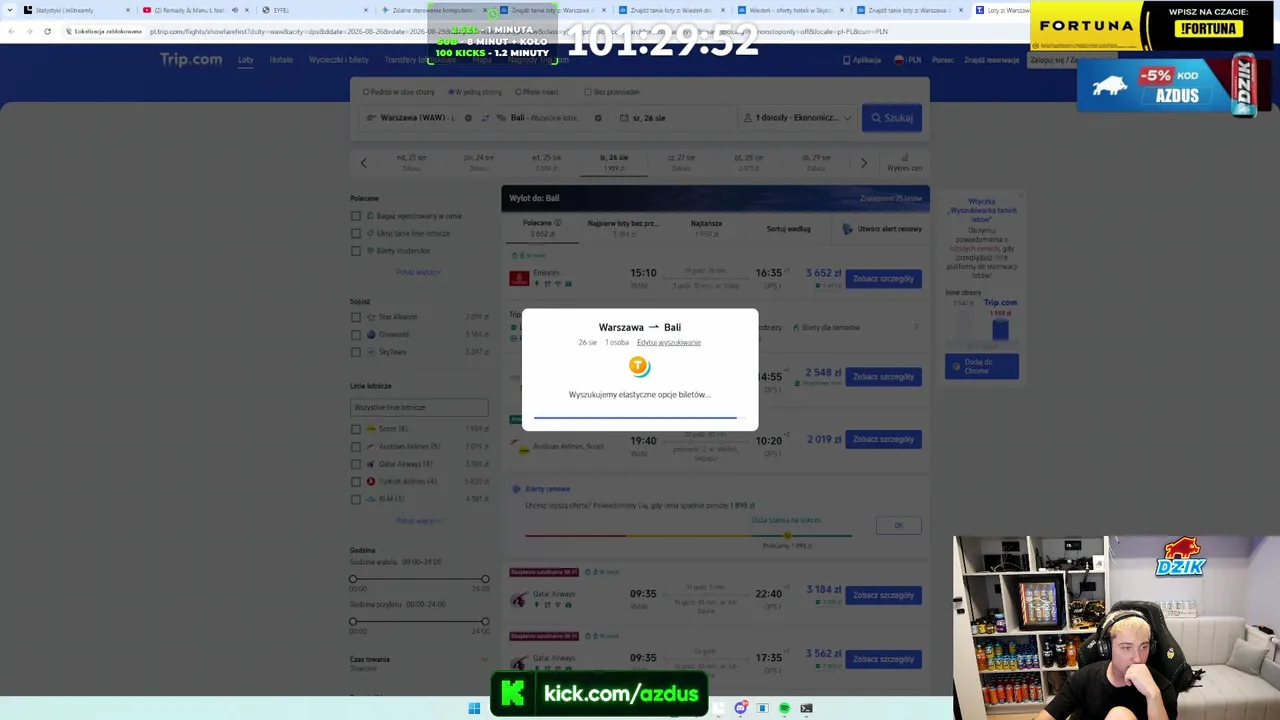Open the Hotele menu item
This screenshot has width=1280, height=720.
[281, 60]
